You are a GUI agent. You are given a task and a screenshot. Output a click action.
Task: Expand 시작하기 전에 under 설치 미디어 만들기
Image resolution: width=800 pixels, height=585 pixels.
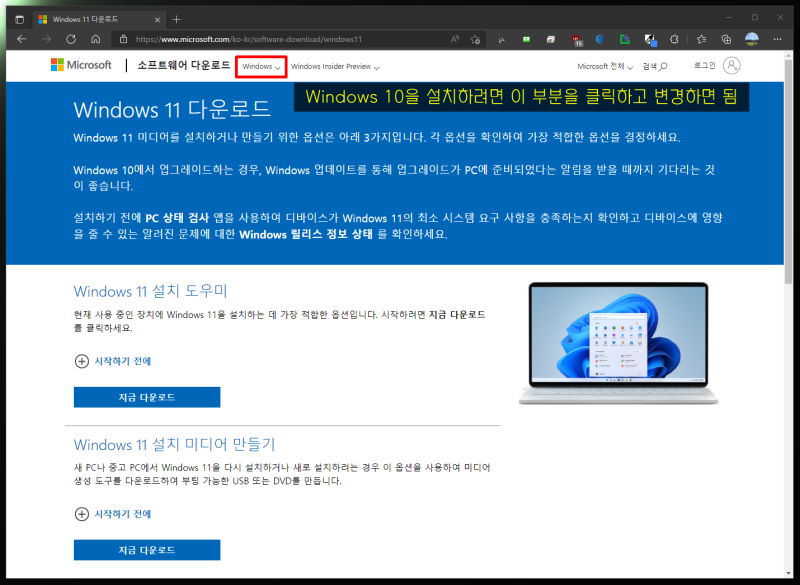113,514
